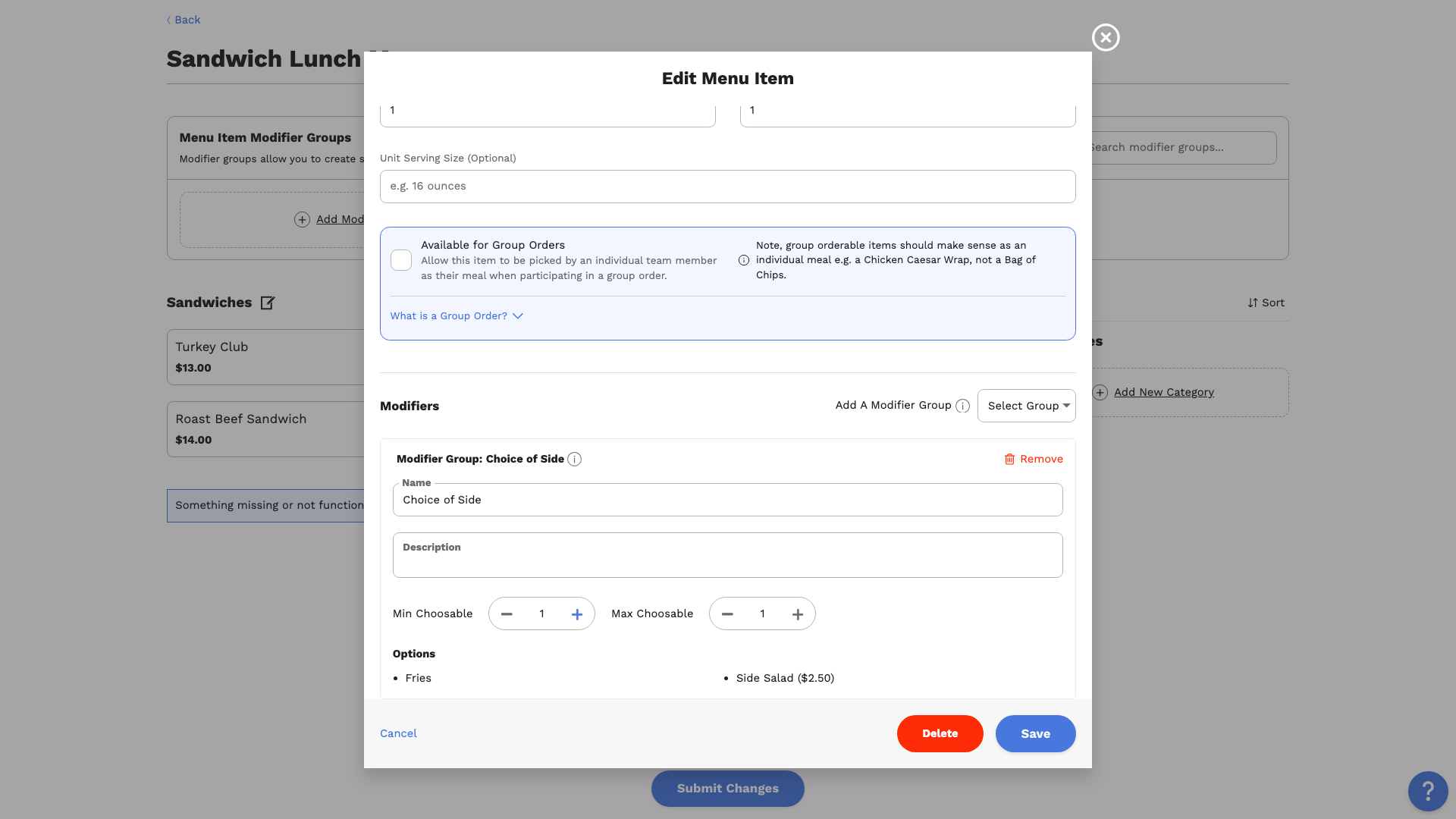Increase Min Choosable with plus button
The image size is (1456, 819).
pyautogui.click(x=577, y=614)
